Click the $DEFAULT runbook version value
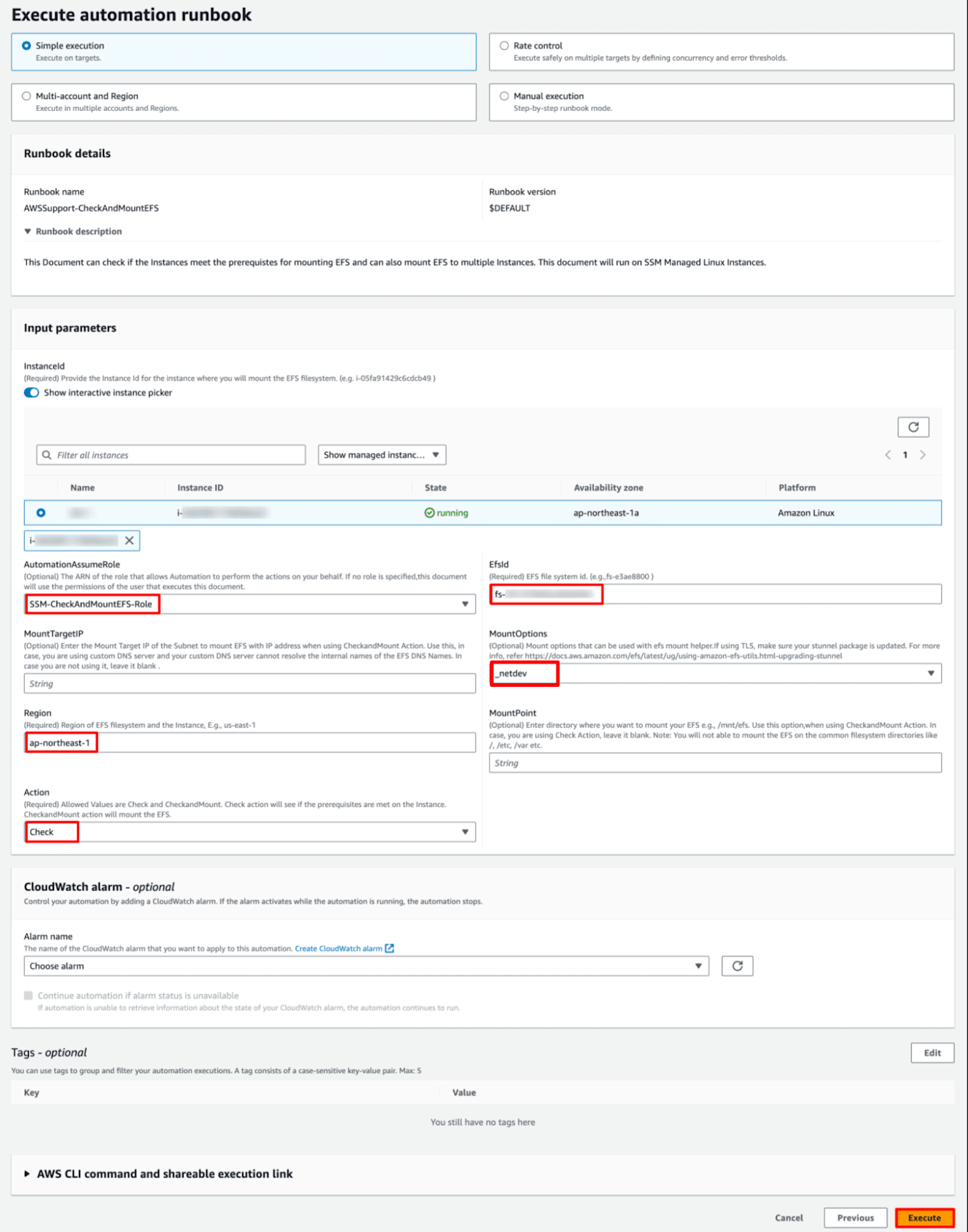The height and width of the screenshot is (1232, 968). [x=510, y=208]
